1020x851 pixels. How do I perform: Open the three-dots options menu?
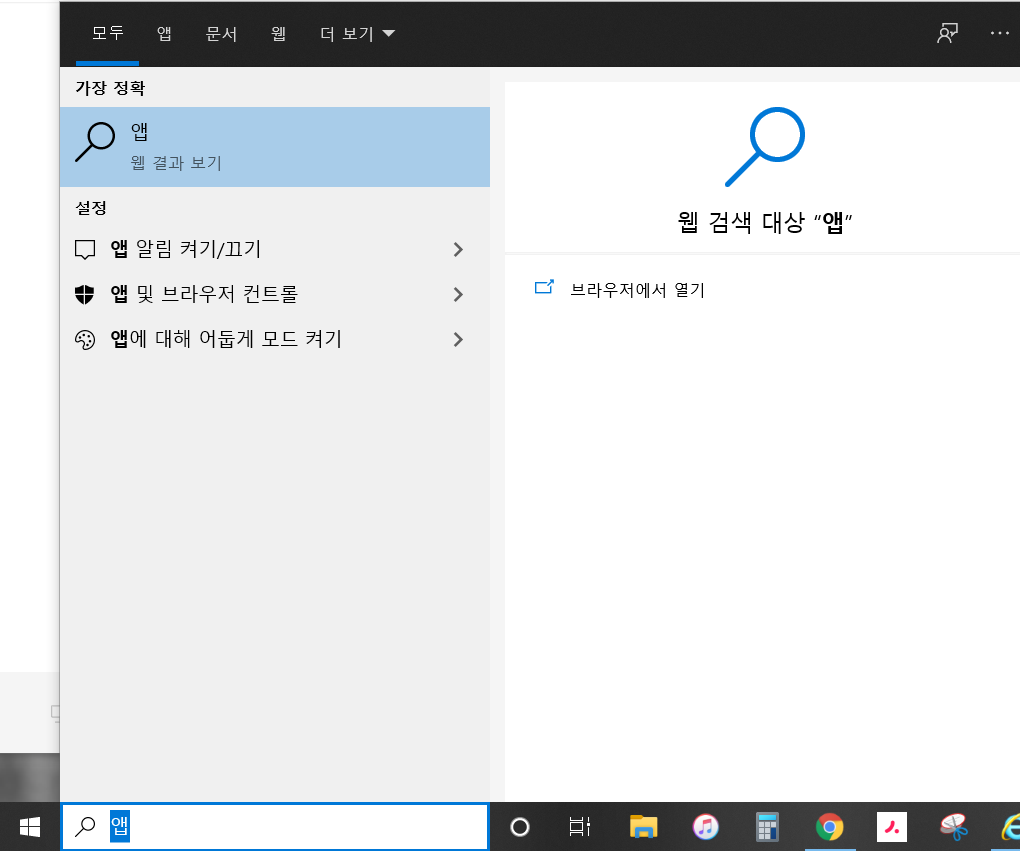pos(1000,33)
